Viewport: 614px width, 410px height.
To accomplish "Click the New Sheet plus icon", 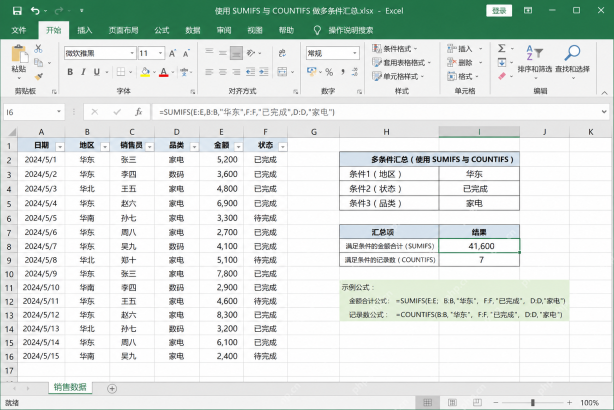I will tap(112, 388).
